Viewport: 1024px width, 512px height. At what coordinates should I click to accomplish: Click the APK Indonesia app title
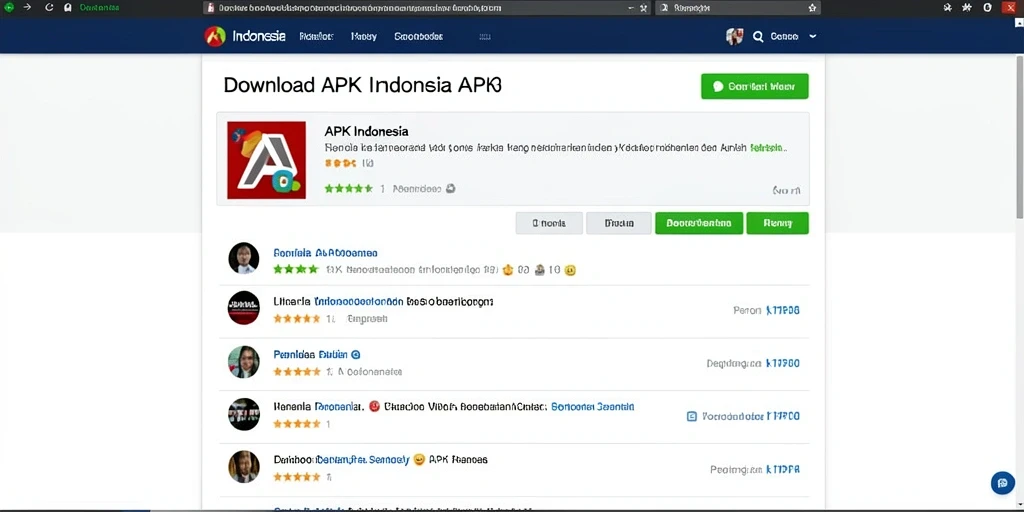(x=366, y=131)
